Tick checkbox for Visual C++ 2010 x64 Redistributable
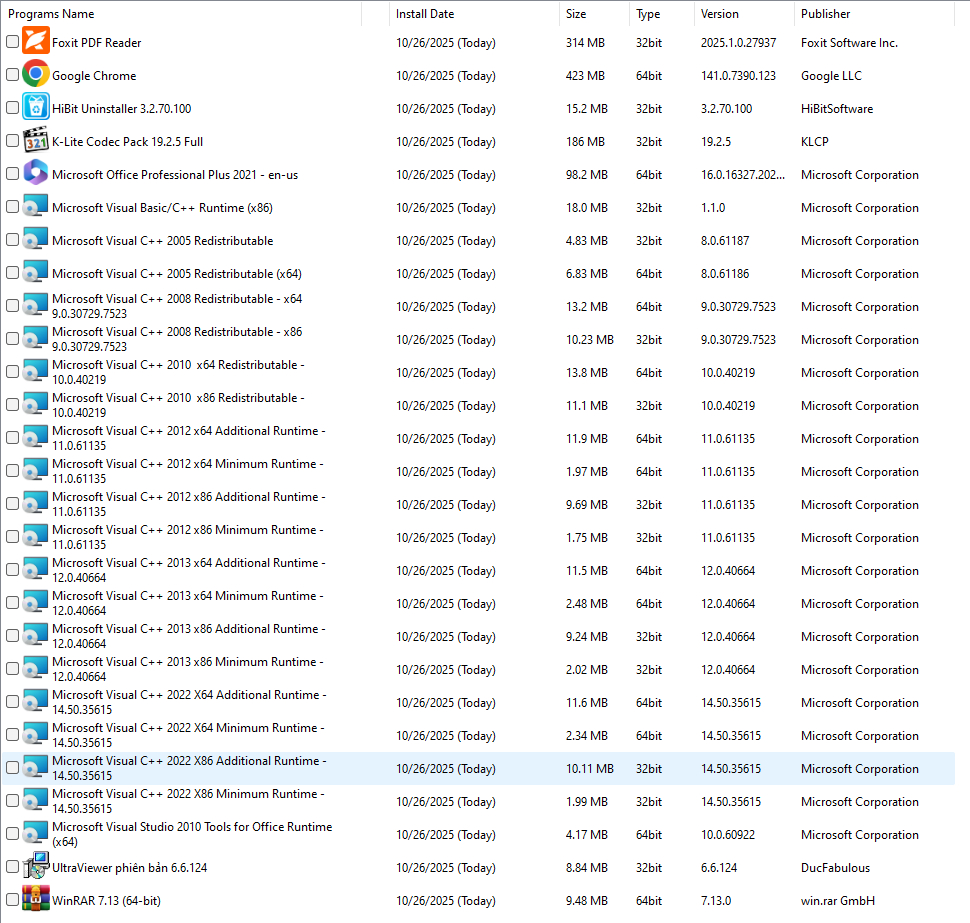 (12, 371)
